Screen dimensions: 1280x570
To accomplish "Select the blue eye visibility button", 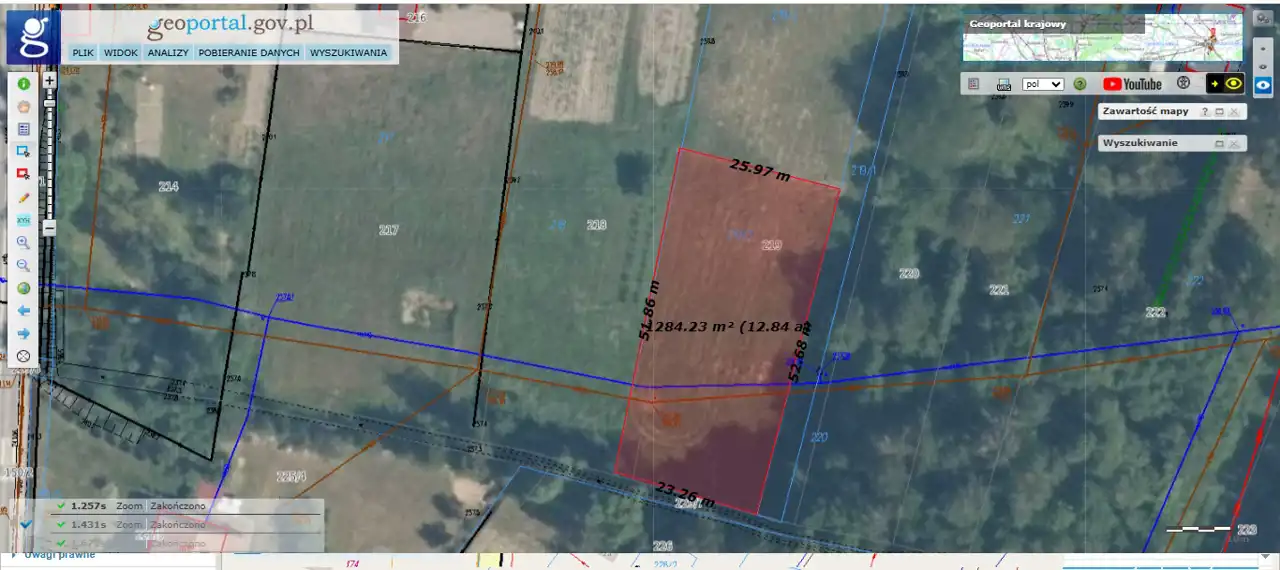I will pyautogui.click(x=1263, y=85).
